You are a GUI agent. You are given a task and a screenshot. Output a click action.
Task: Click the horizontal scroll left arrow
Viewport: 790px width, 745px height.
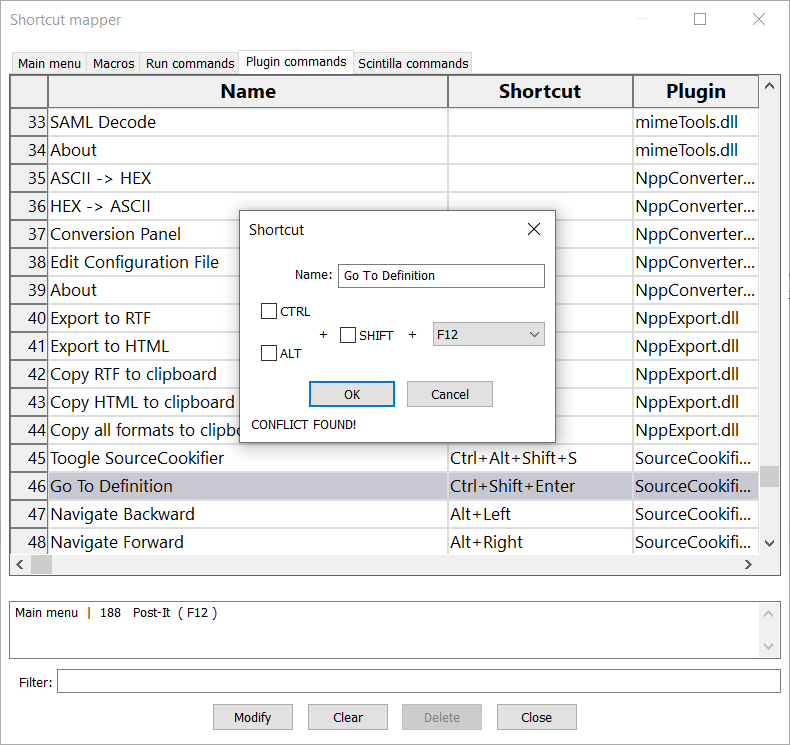(20, 564)
